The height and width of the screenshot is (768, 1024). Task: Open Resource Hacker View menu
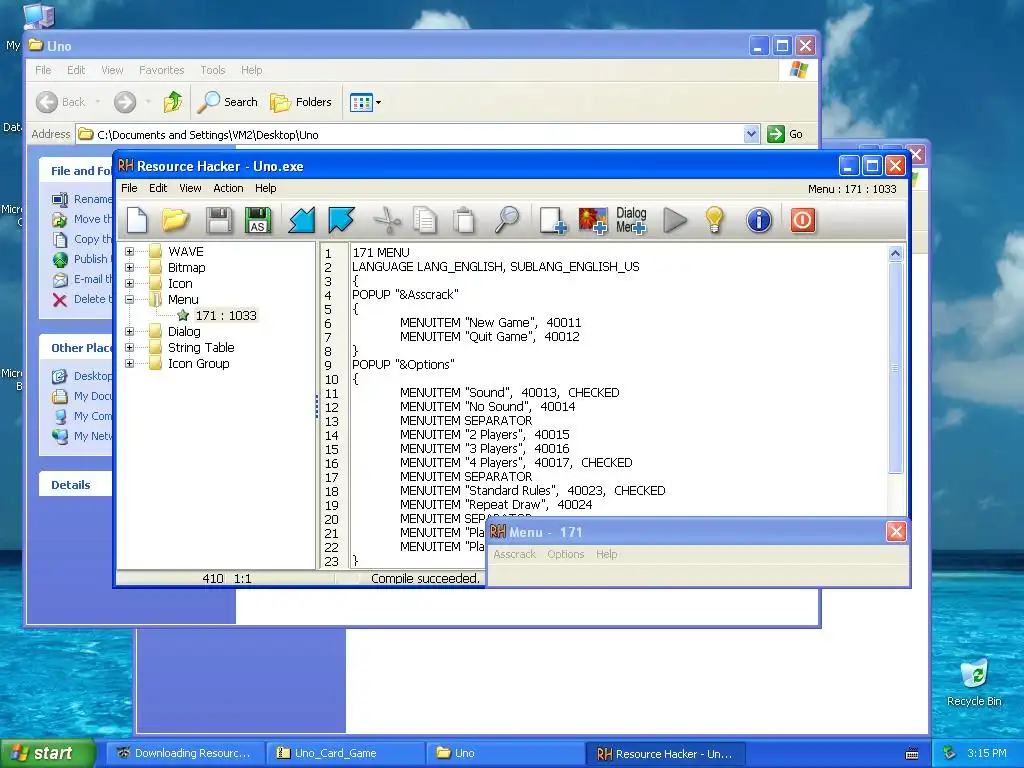pos(190,188)
